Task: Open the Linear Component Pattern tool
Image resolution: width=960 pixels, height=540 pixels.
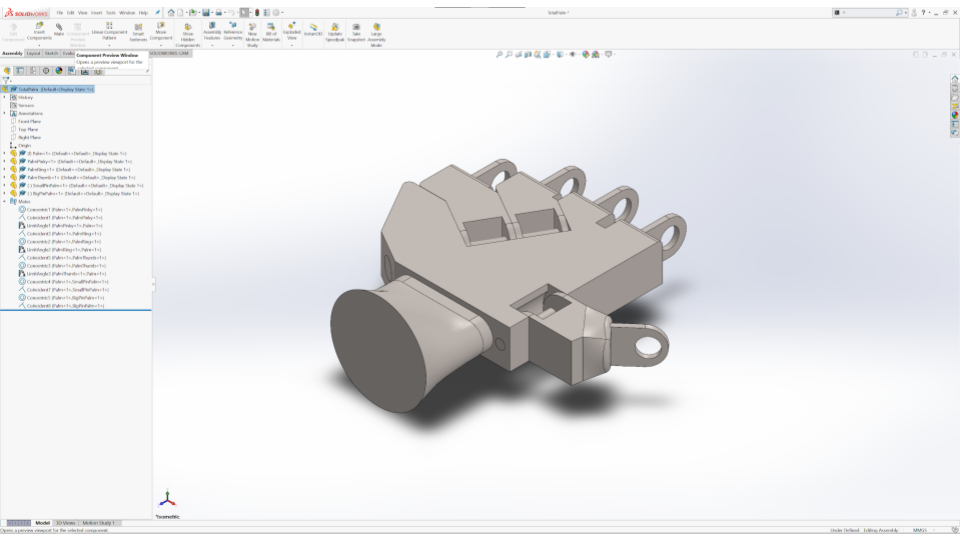Action: (109, 31)
